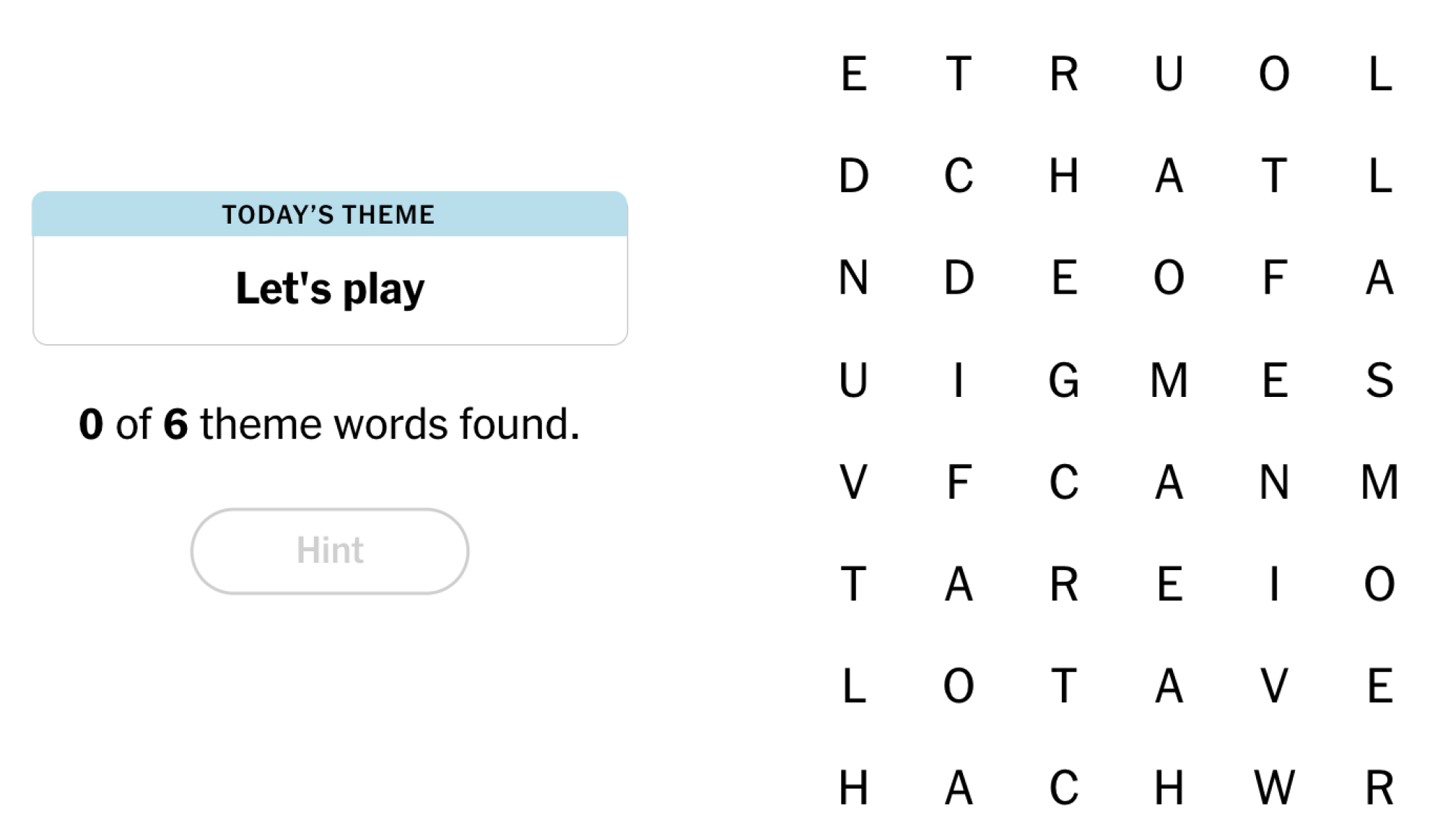Click the Let's play theme card
The width and height of the screenshot is (1443, 840).
(x=330, y=268)
